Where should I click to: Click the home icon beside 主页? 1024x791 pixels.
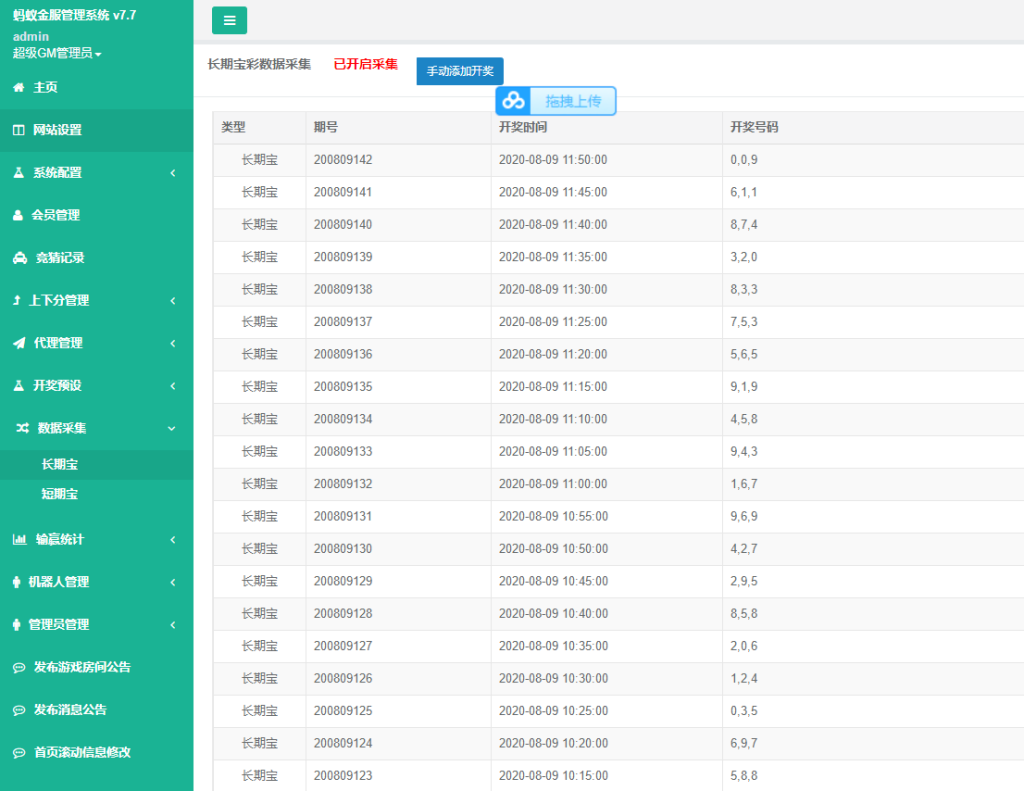click(18, 88)
